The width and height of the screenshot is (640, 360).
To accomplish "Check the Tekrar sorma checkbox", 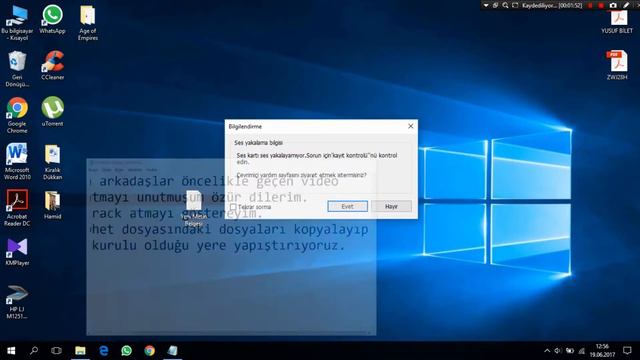I will [233, 207].
